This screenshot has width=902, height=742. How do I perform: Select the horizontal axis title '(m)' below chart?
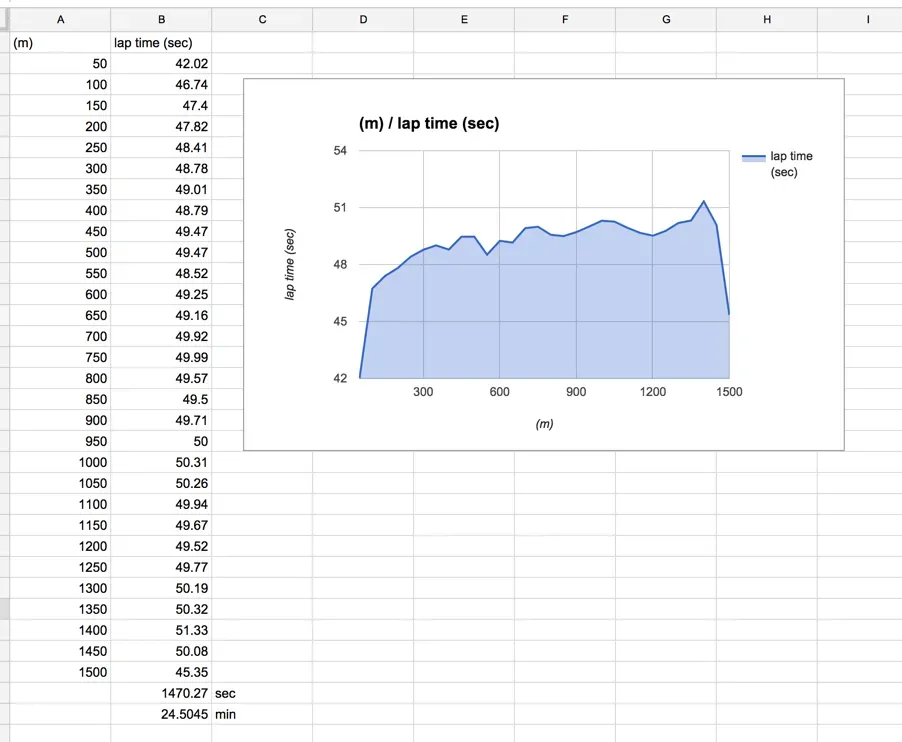544,424
